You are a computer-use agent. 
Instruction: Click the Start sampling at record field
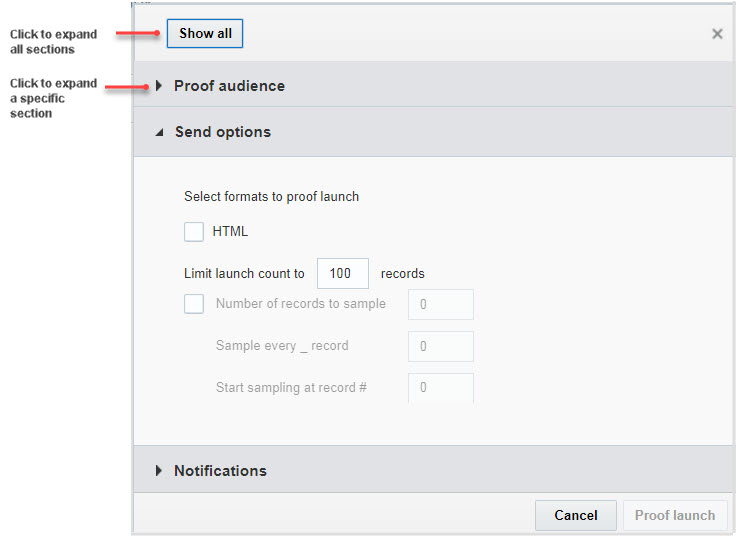tap(440, 387)
